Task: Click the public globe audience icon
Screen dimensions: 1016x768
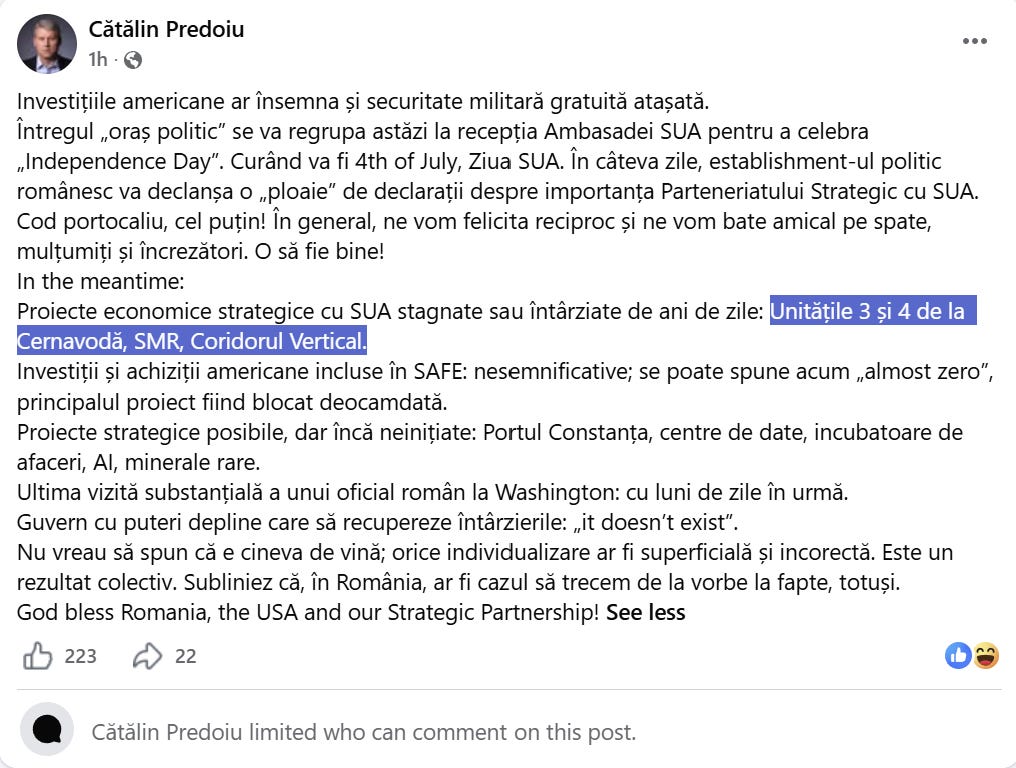Action: coord(133,60)
